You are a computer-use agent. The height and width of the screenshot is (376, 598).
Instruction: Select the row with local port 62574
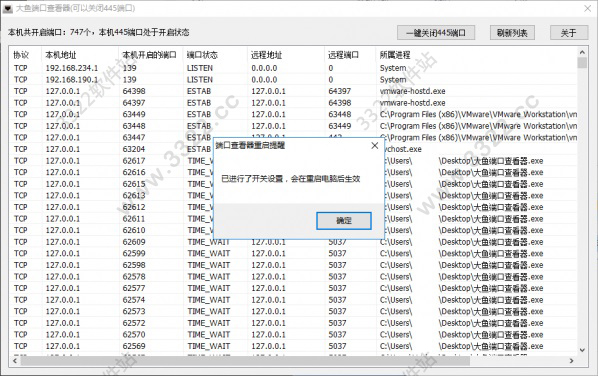click(x=293, y=300)
